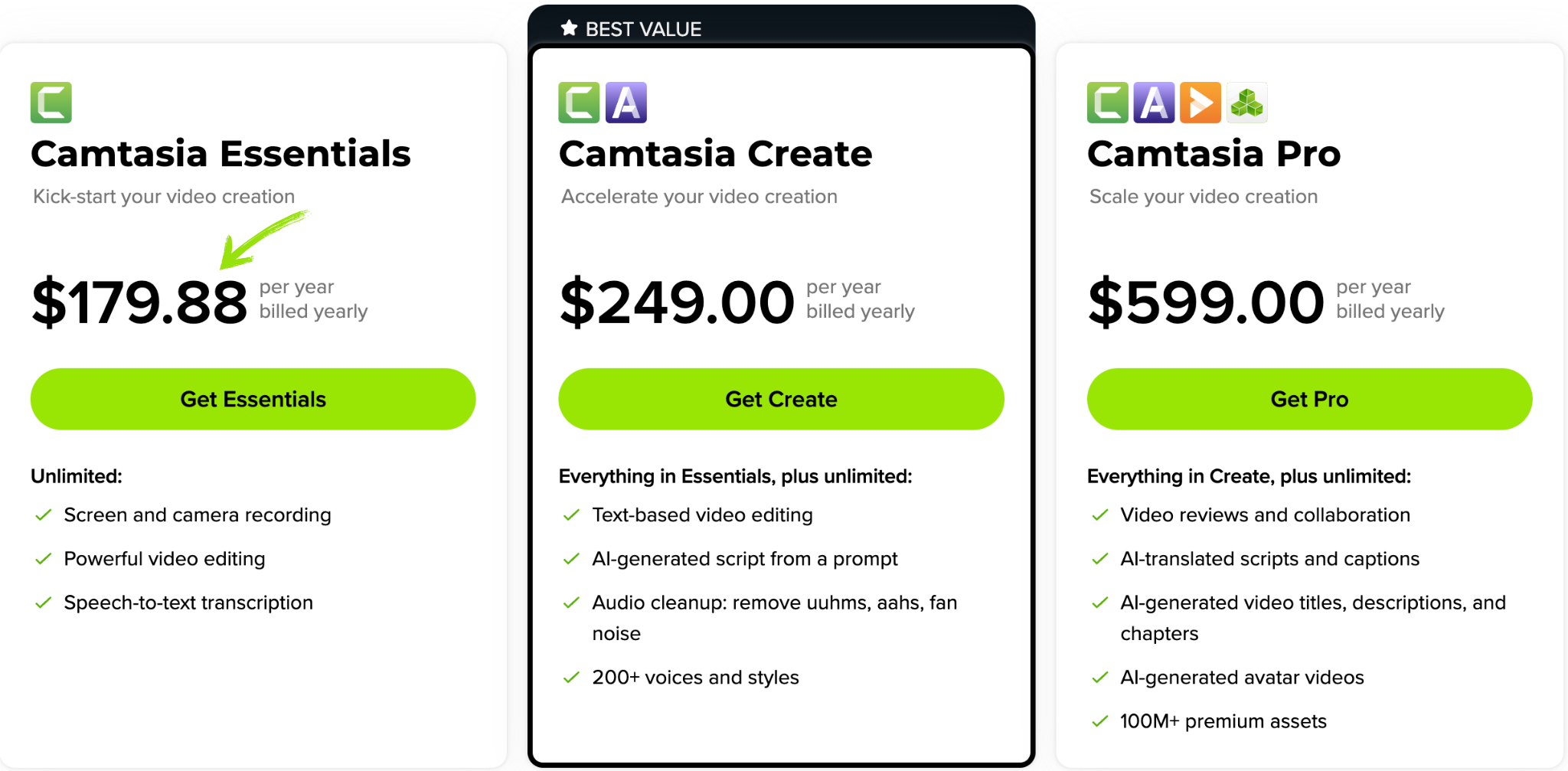Click the Best Value star icon
Viewport: 1568px width, 771px height.
569,29
